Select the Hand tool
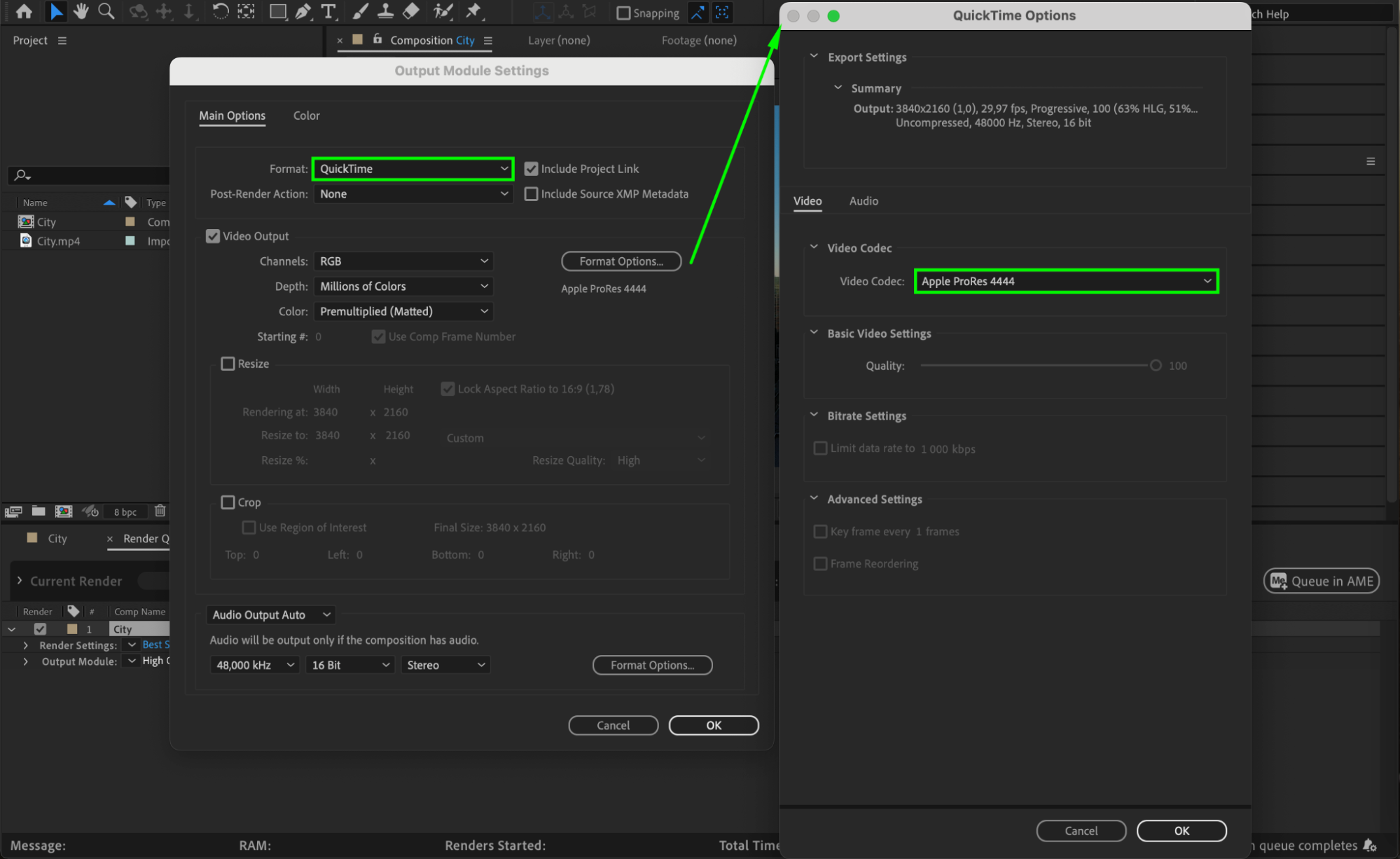This screenshot has width=1400, height=859. click(x=81, y=11)
